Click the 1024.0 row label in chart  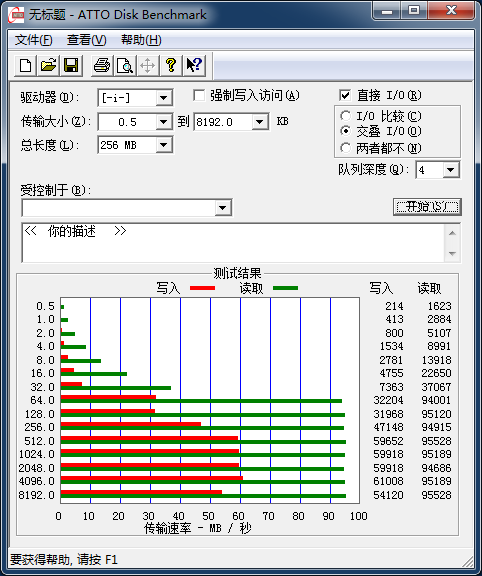36,454
